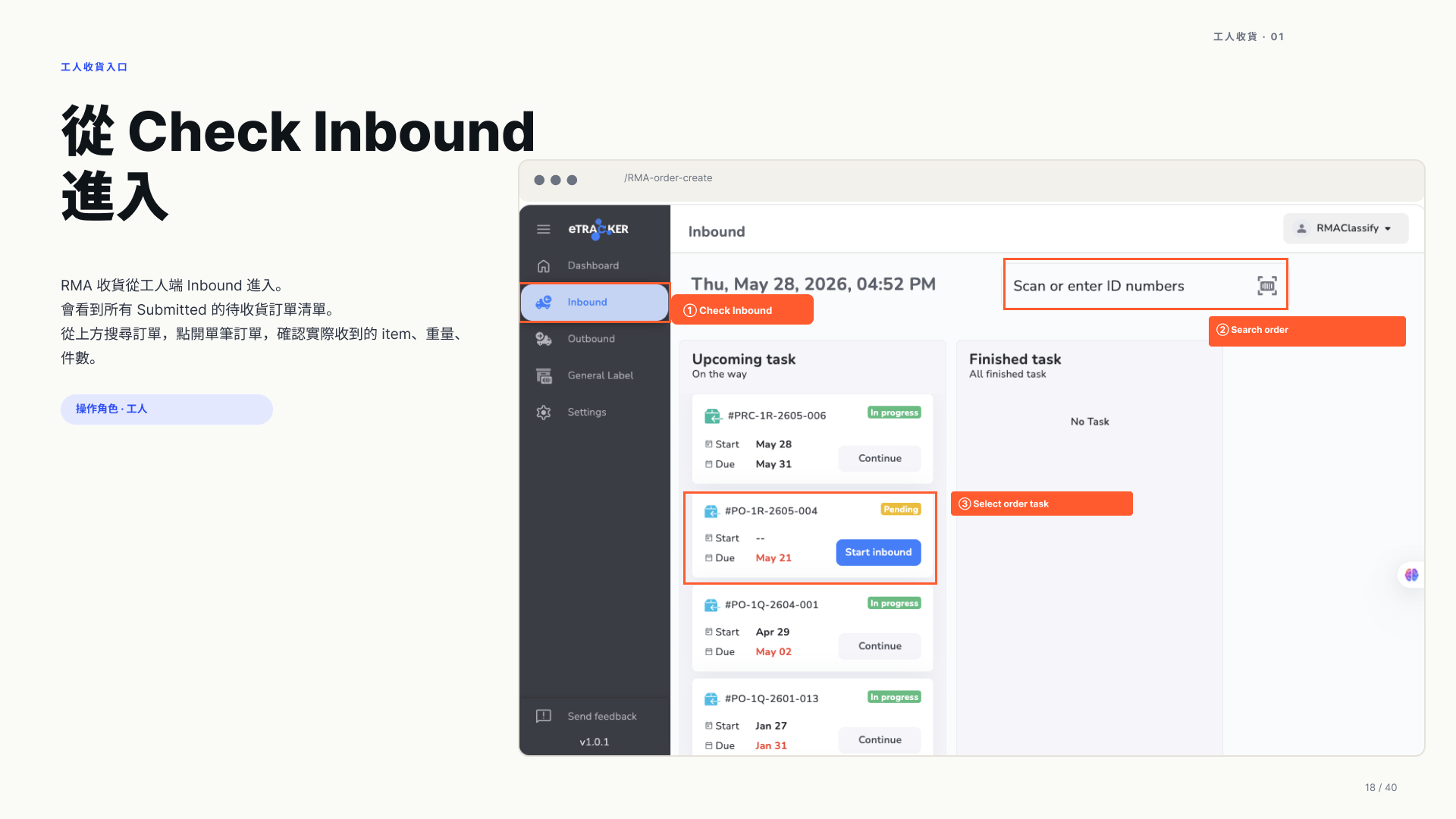Viewport: 1456px width, 819px height.
Task: Click the due date May 31
Action: coord(773,464)
